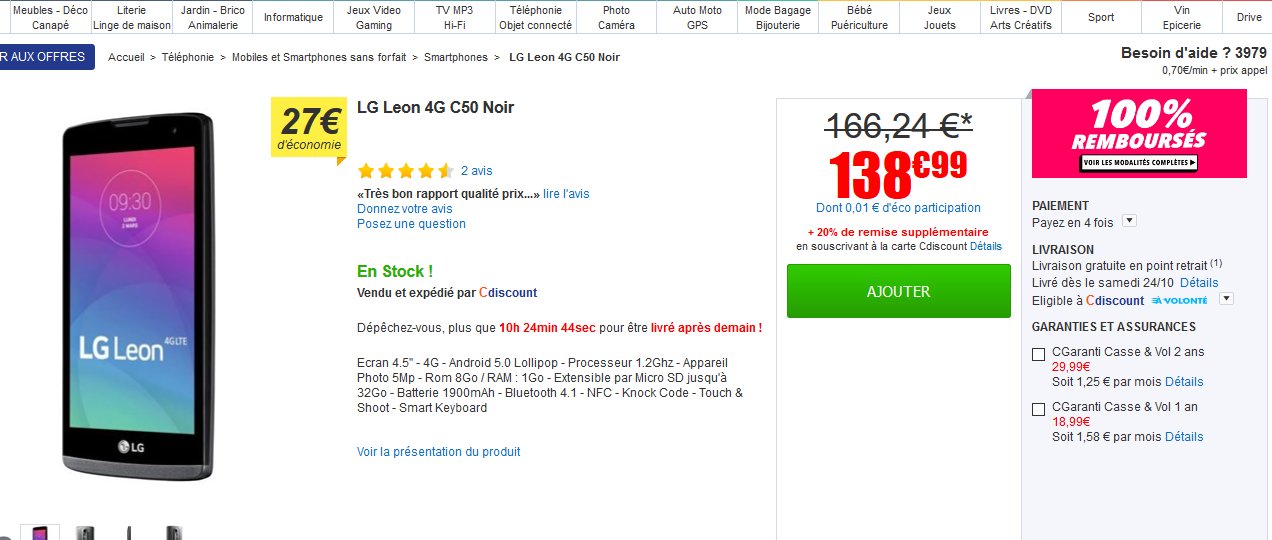Click 'Posez une question' link
This screenshot has width=1272, height=540.
(x=411, y=224)
